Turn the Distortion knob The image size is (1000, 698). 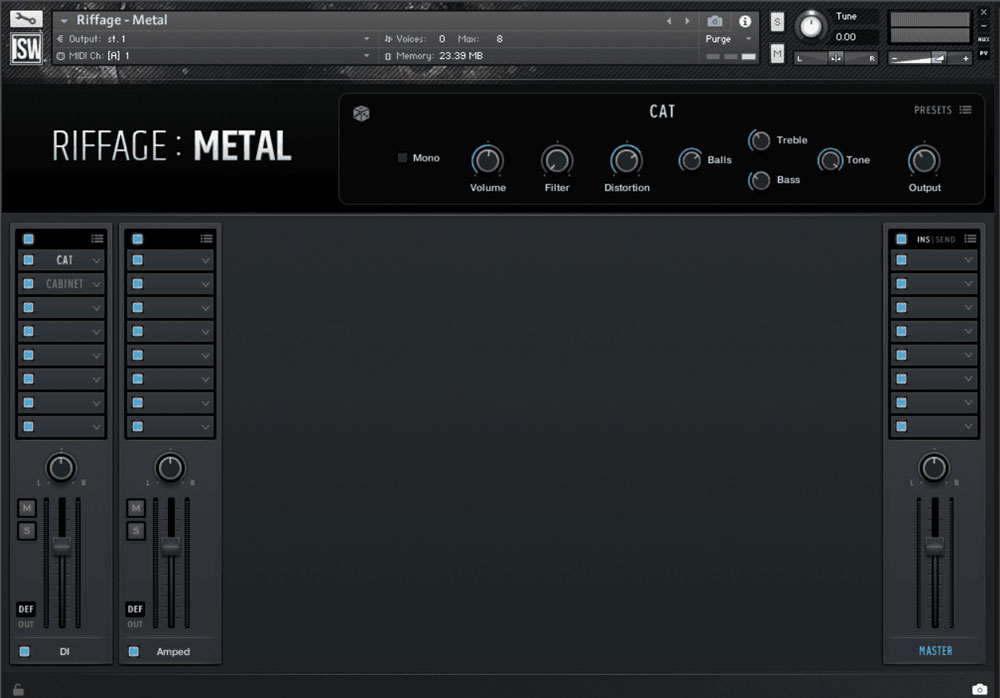coord(626,160)
